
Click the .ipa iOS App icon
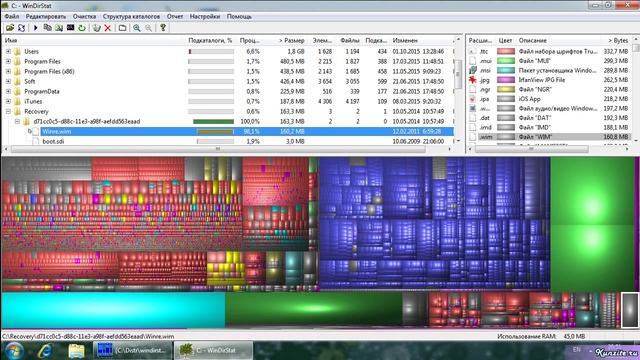coord(473,99)
